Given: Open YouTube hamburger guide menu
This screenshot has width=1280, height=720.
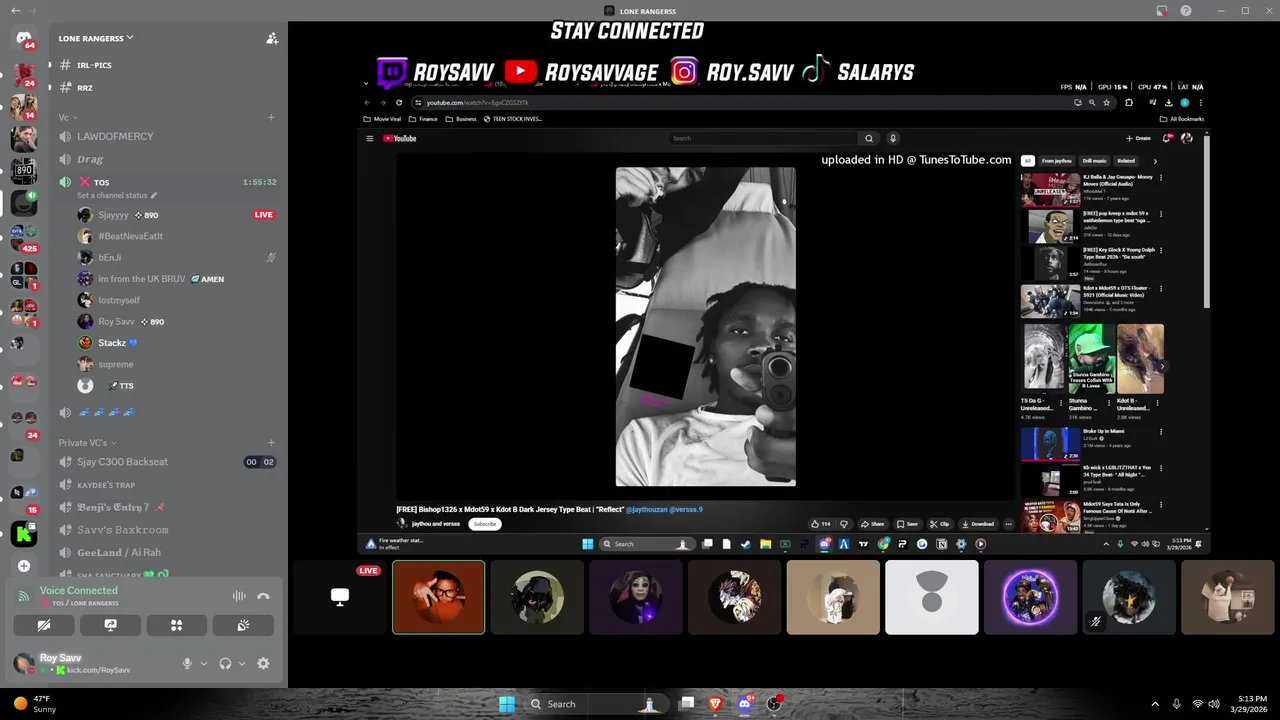Looking at the screenshot, I should tap(369, 138).
